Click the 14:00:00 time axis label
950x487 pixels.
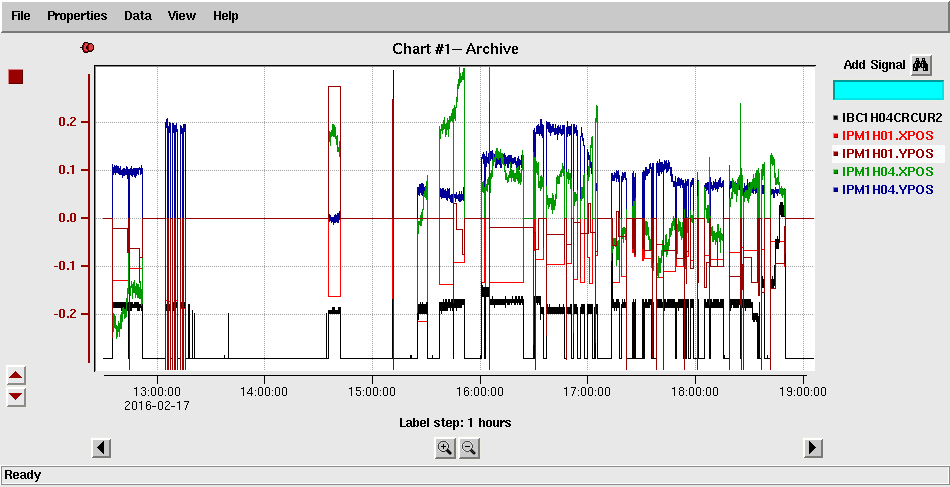coord(265,392)
